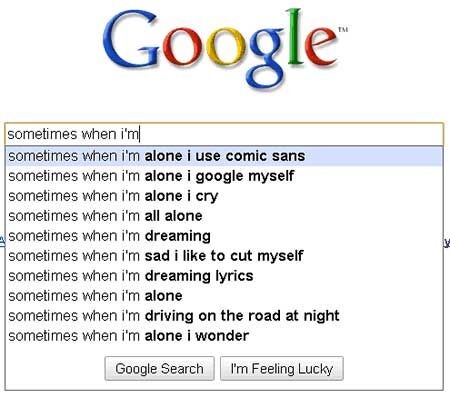Click the I'm Feeling Lucky button

282,369
